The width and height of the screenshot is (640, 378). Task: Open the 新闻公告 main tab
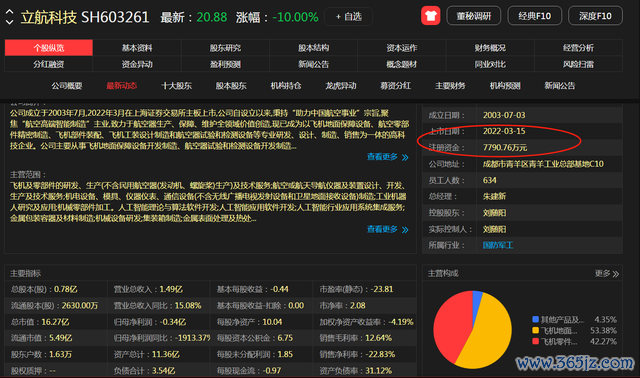[x=313, y=64]
